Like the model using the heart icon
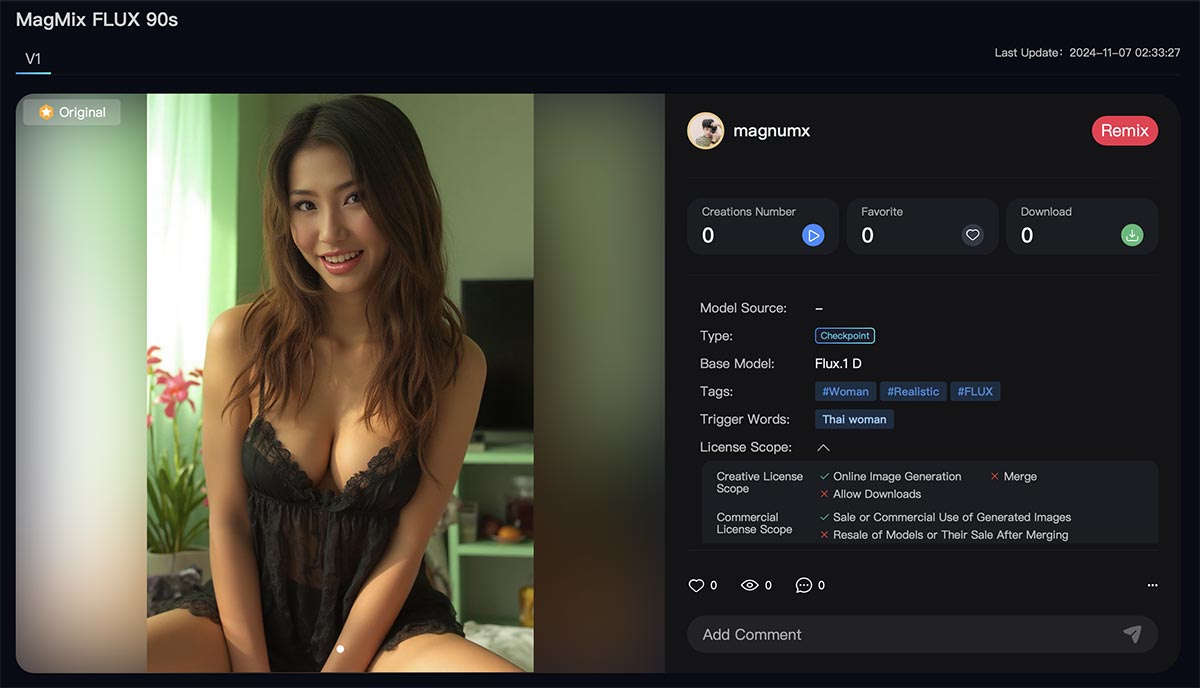Image resolution: width=1200 pixels, height=688 pixels. [x=697, y=586]
